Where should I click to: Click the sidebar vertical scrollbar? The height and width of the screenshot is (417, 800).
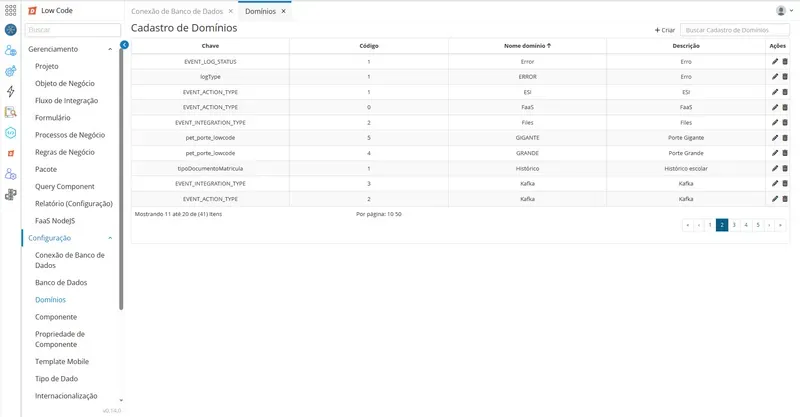pos(121,179)
